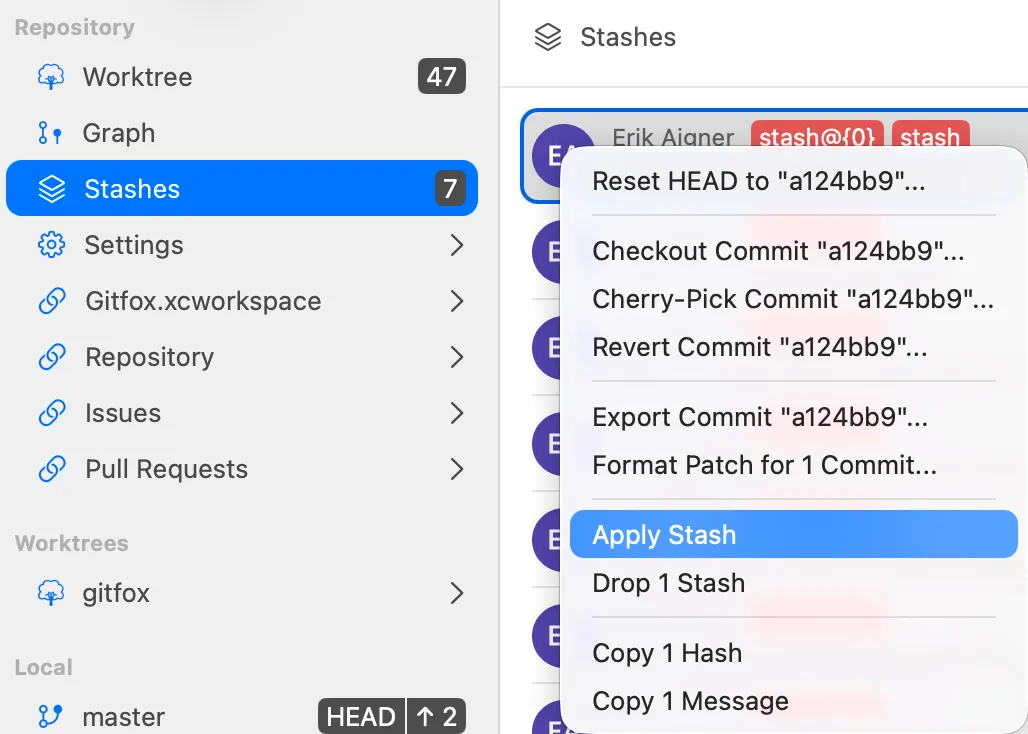Click the HEAD badge on master
This screenshot has height=734, width=1028.
(x=361, y=716)
